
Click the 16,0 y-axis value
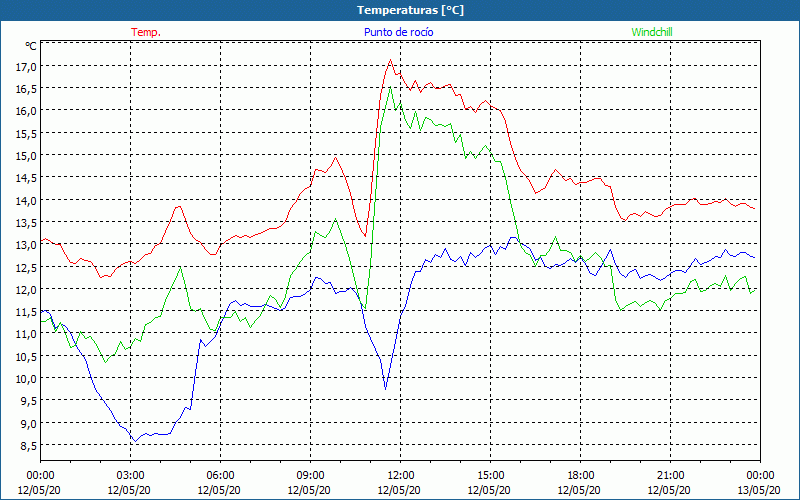(27, 111)
